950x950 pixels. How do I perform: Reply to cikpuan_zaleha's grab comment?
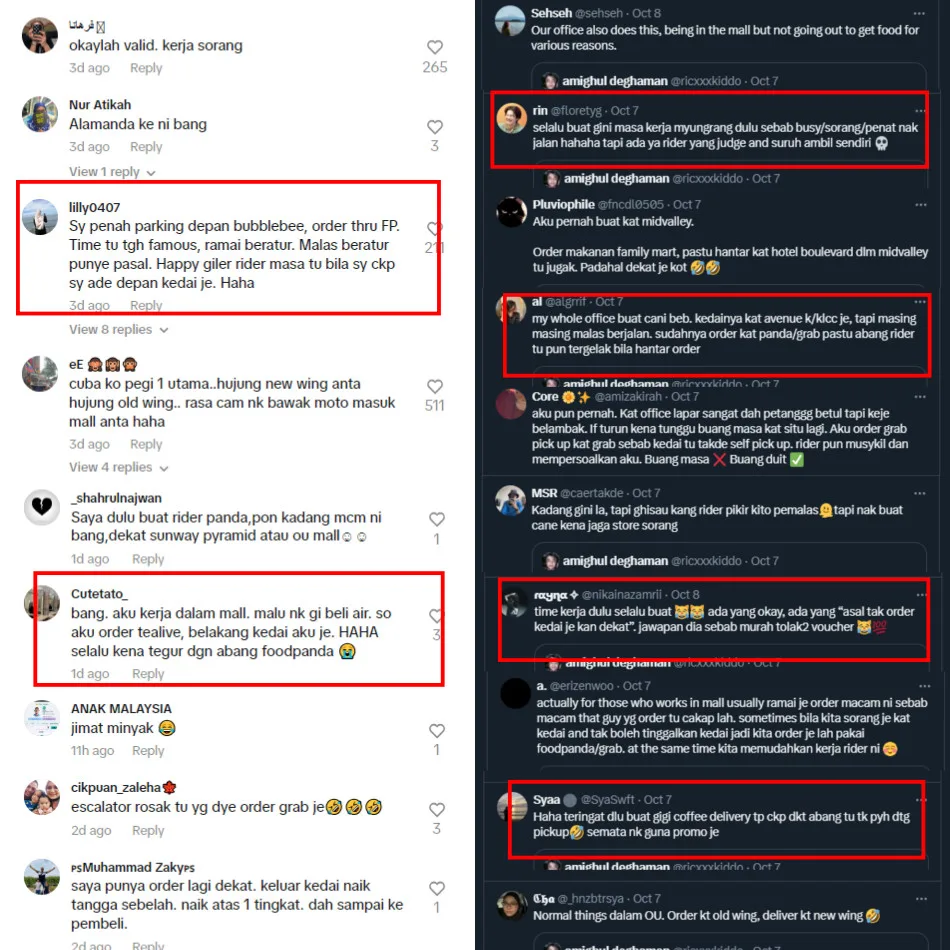pos(148,831)
